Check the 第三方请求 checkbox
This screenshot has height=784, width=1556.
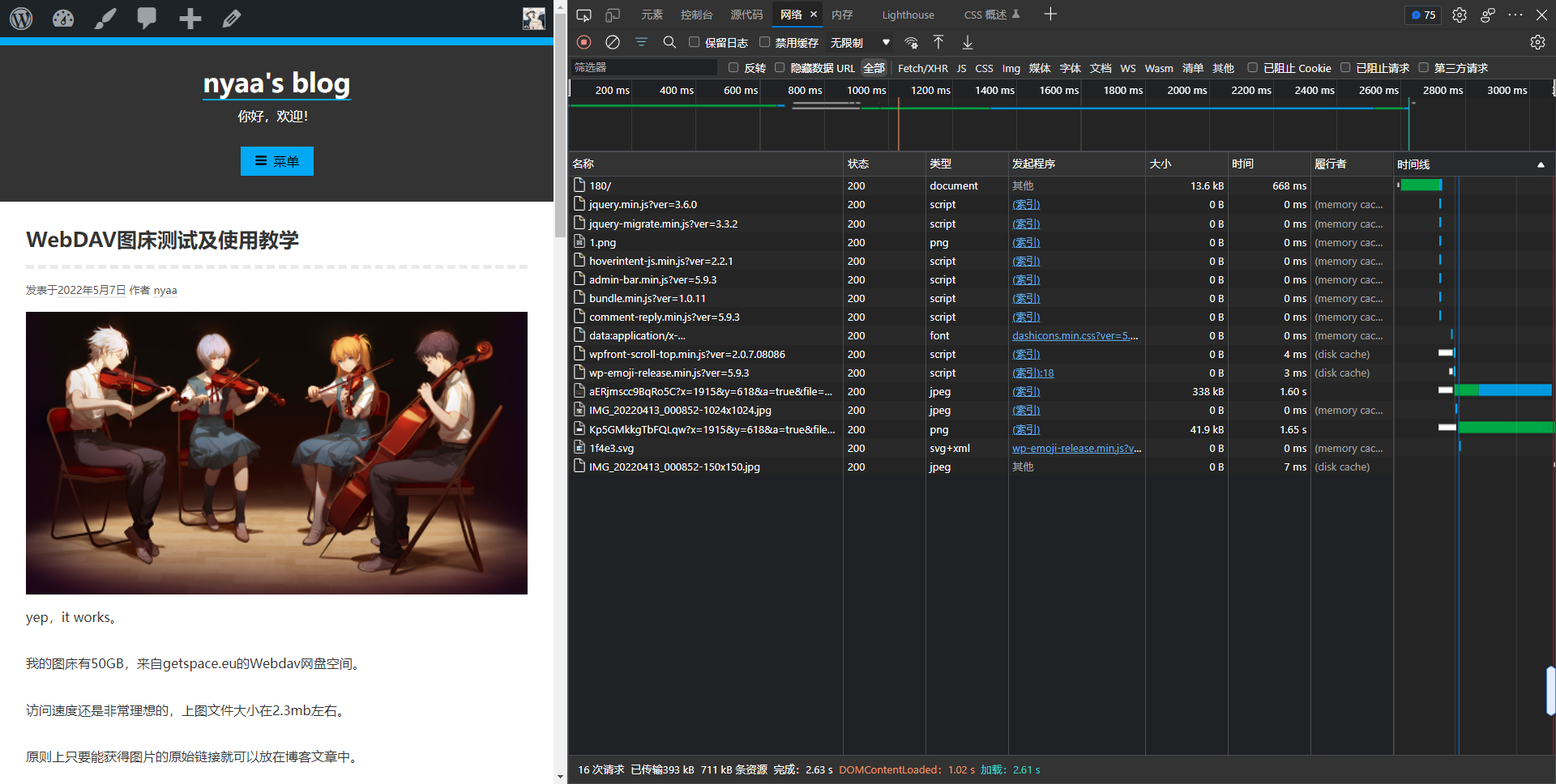pos(1423,67)
